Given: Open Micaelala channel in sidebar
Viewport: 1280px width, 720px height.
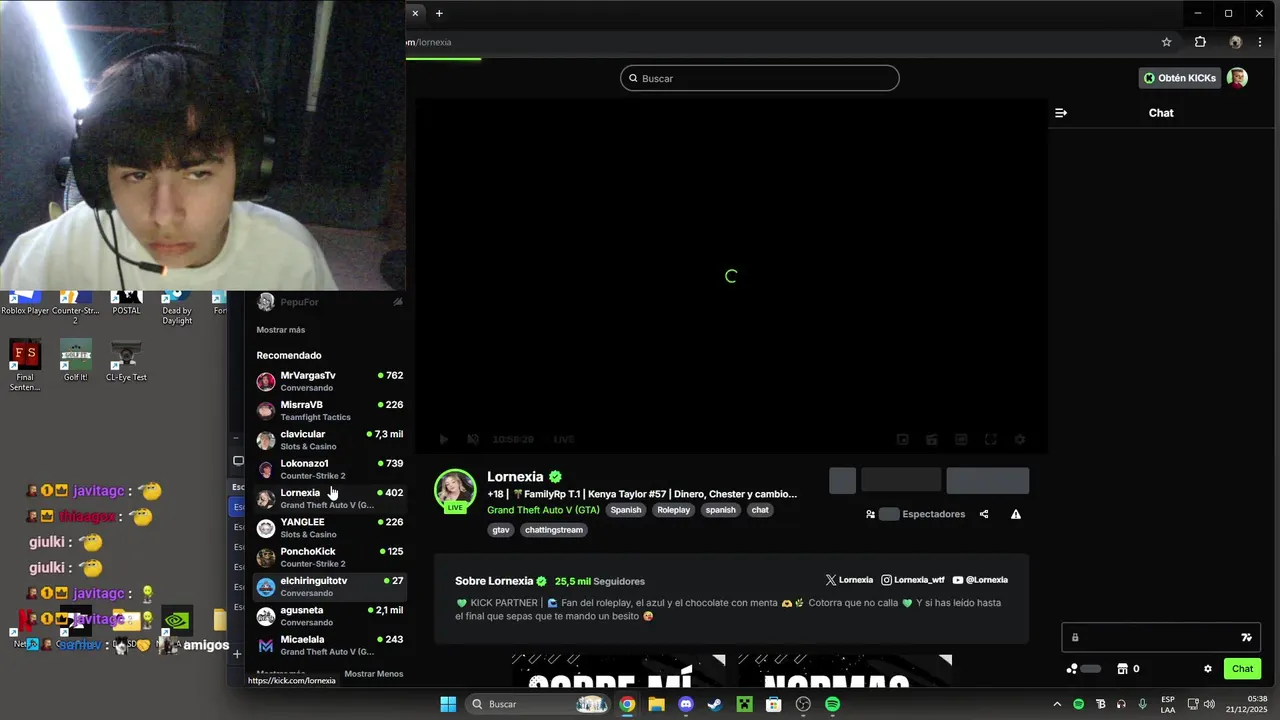Looking at the screenshot, I should tap(329, 645).
